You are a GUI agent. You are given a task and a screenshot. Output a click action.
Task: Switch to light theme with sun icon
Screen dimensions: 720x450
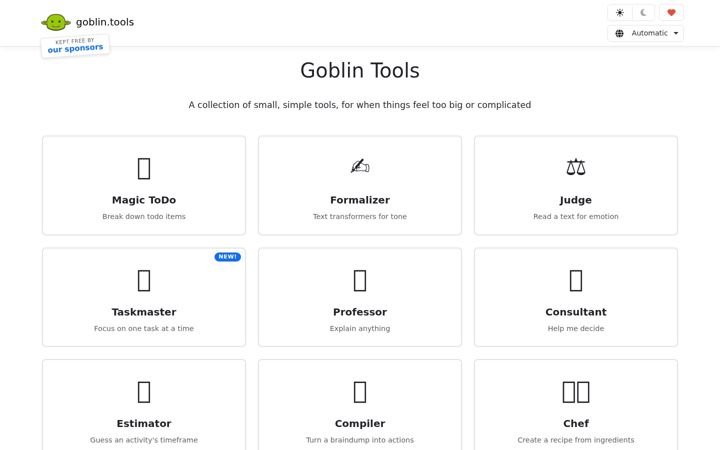(x=620, y=13)
